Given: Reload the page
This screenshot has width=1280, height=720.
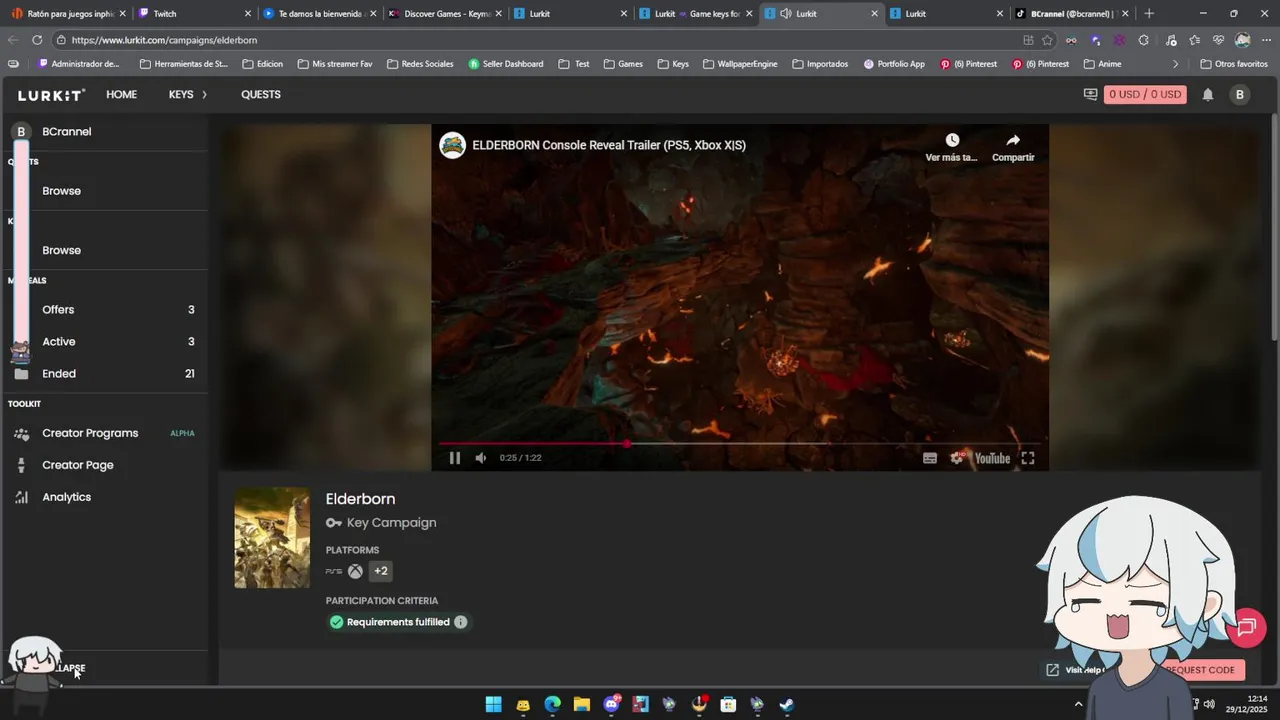Looking at the screenshot, I should pos(37,40).
